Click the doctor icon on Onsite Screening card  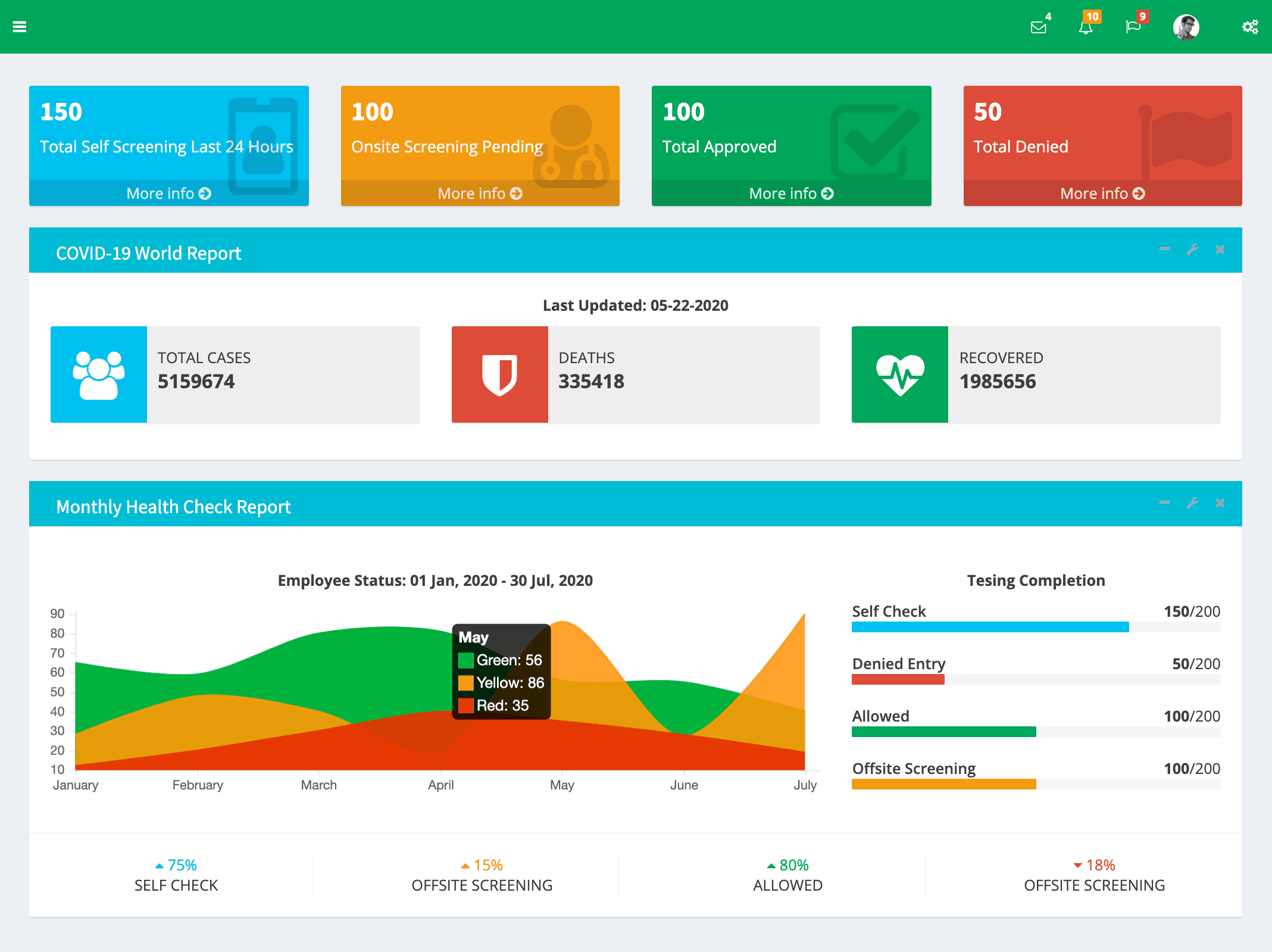(571, 145)
